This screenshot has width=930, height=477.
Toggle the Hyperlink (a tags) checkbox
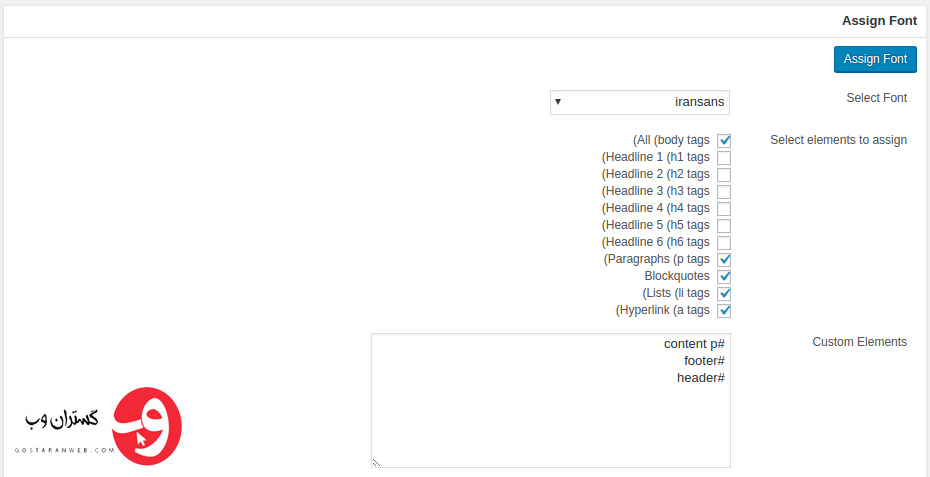(x=724, y=310)
